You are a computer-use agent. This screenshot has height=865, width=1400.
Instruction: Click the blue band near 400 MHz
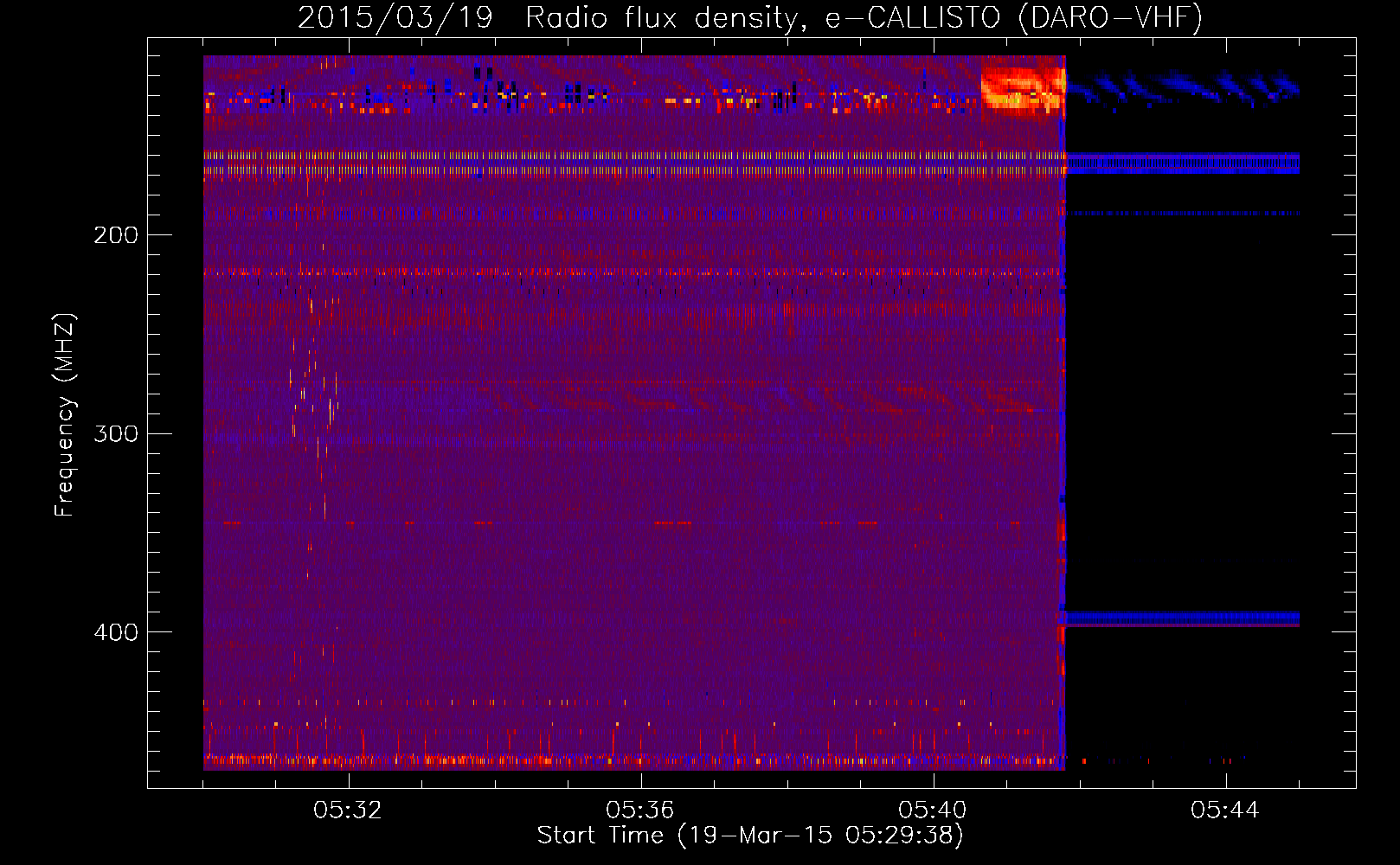[x=1181, y=618]
